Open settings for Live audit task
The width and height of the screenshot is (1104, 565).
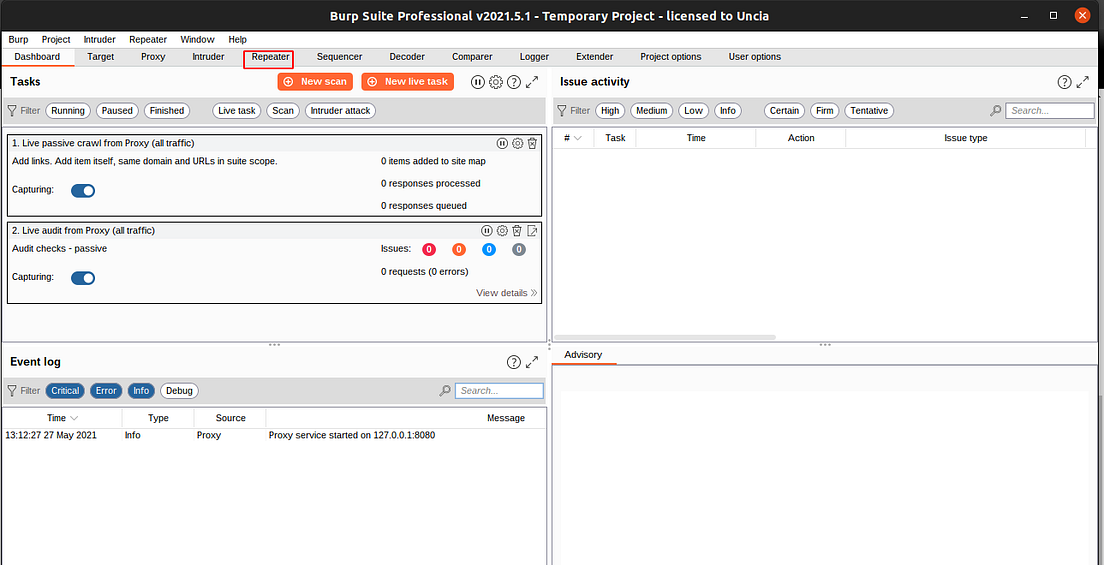(502, 230)
